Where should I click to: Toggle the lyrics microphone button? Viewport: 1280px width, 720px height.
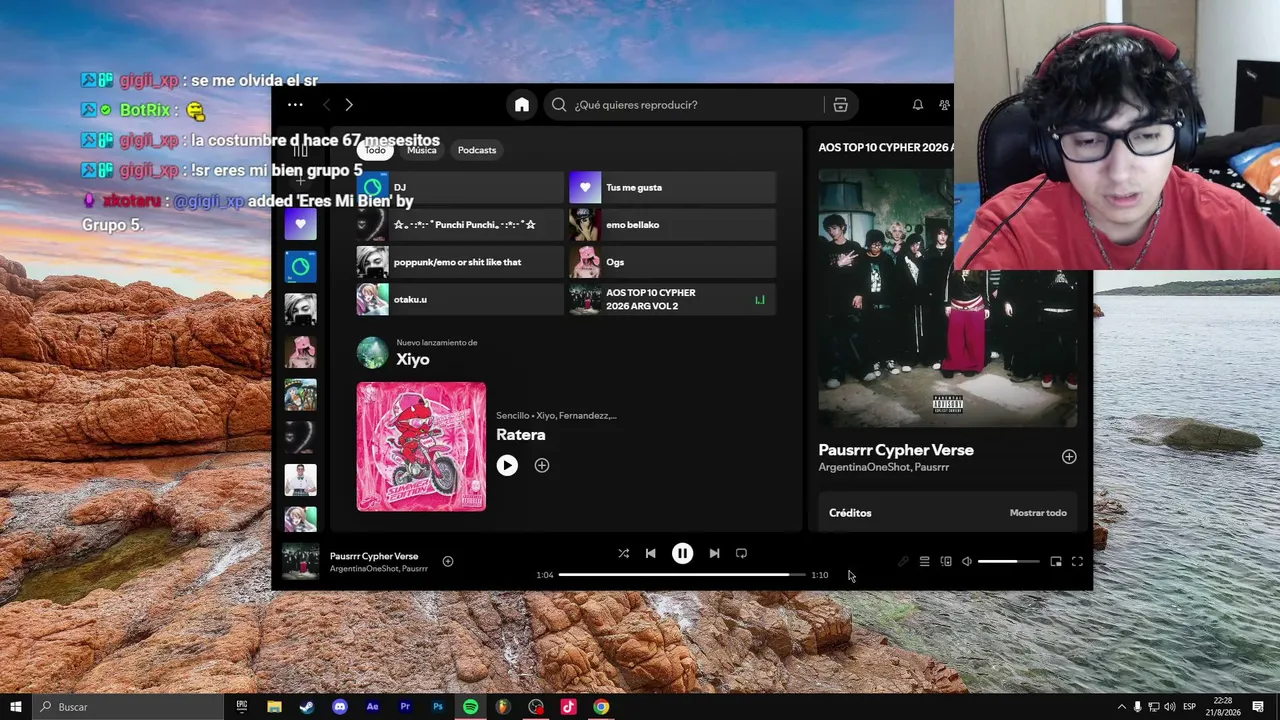pos(903,562)
